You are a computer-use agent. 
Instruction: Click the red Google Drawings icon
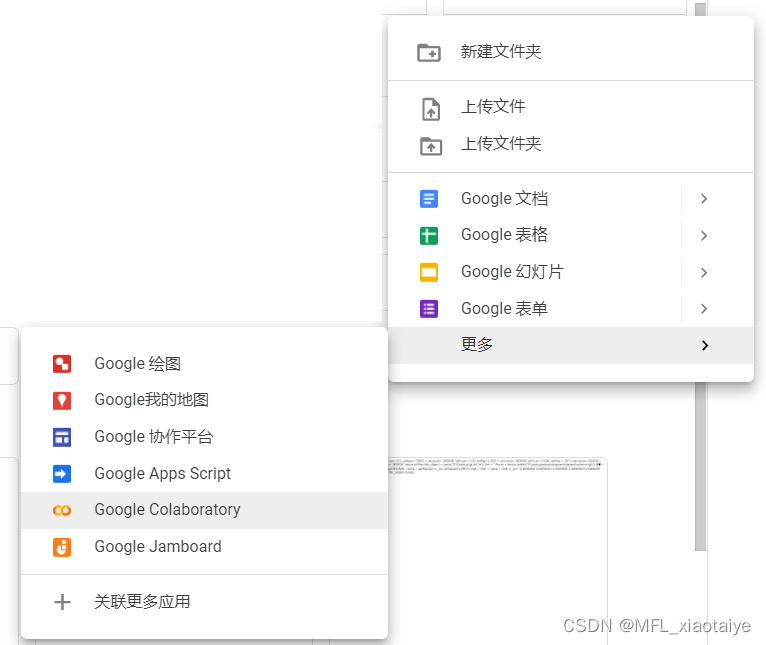pos(62,364)
